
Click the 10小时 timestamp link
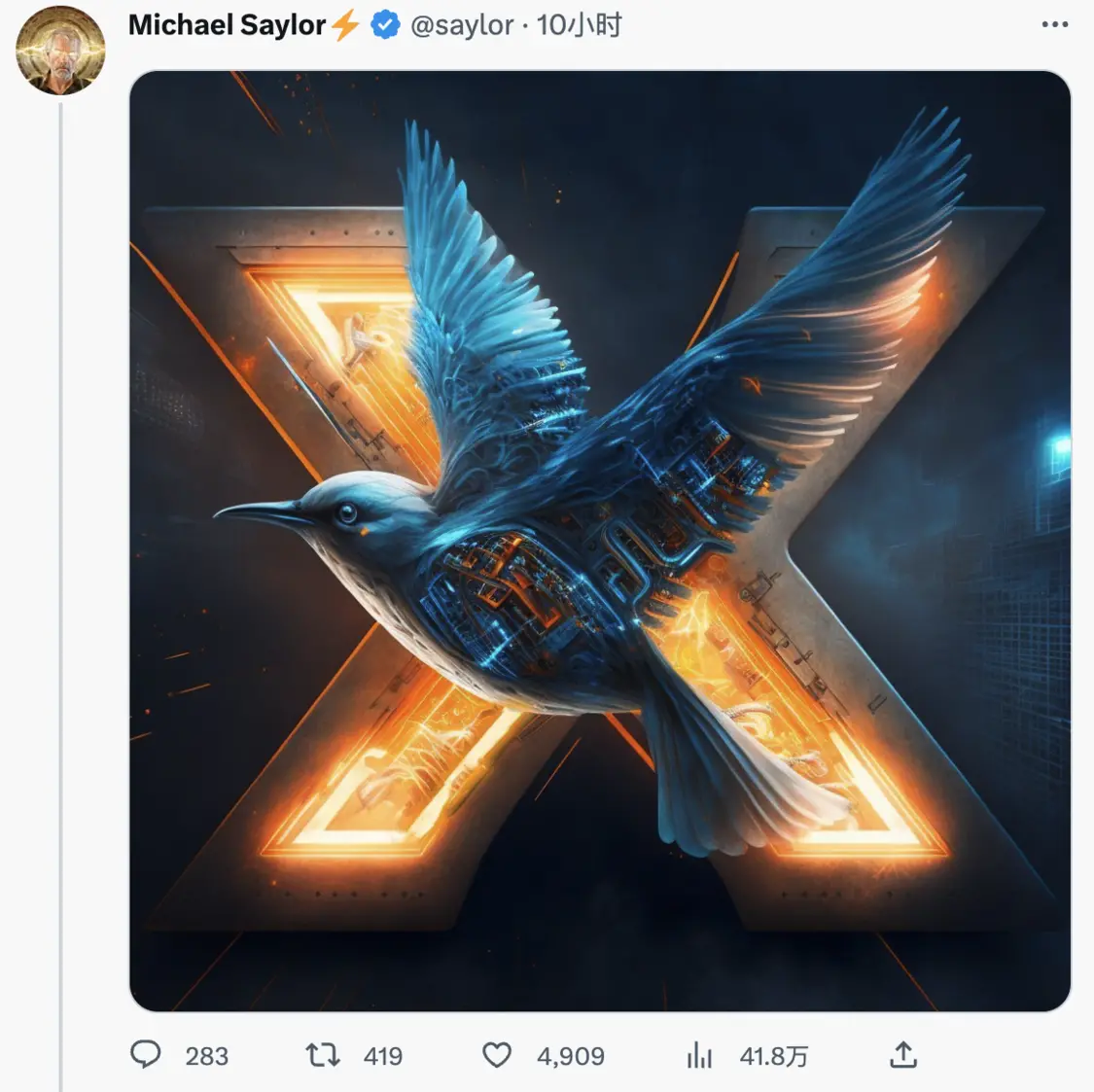click(580, 25)
